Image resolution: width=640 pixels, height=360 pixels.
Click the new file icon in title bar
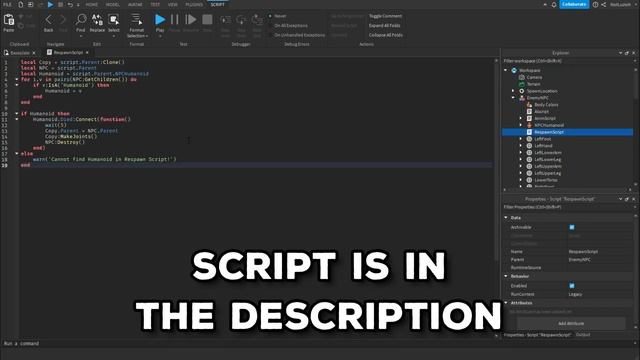20,4
